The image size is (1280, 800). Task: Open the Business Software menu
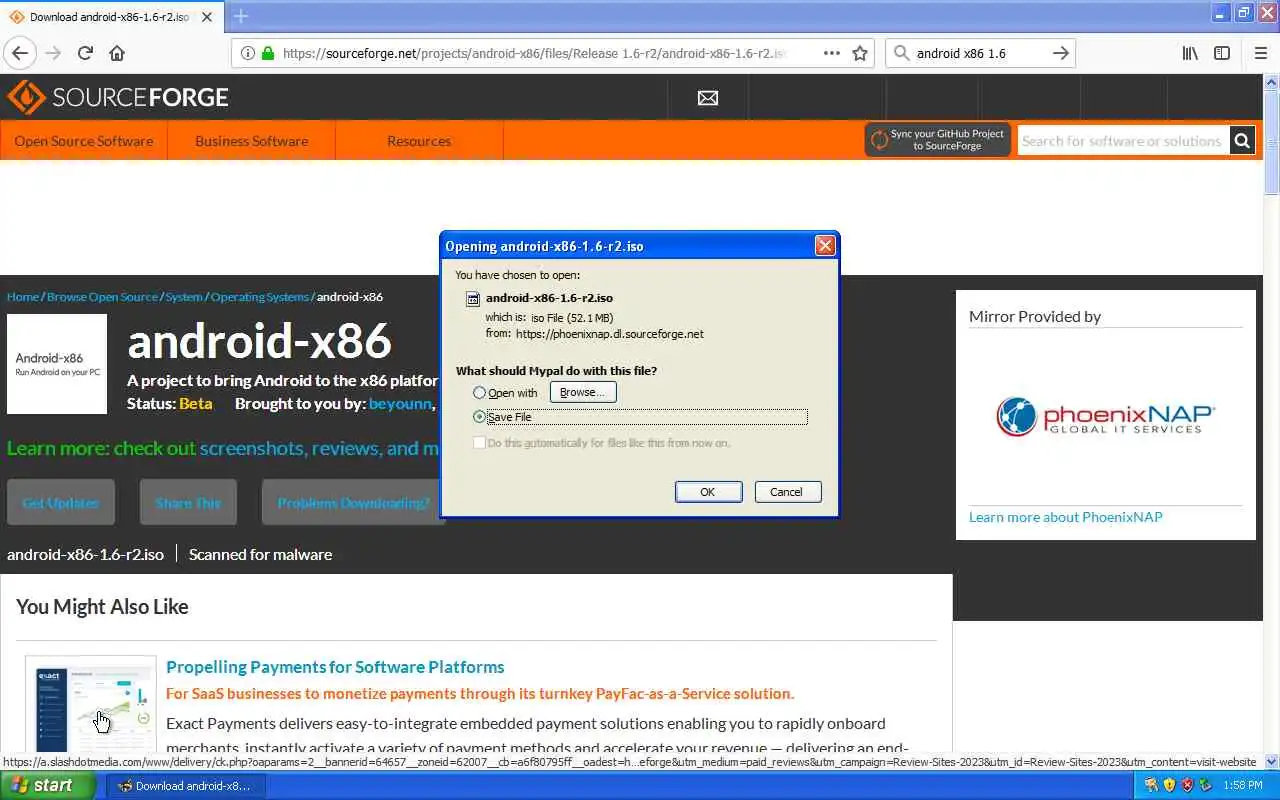252,141
